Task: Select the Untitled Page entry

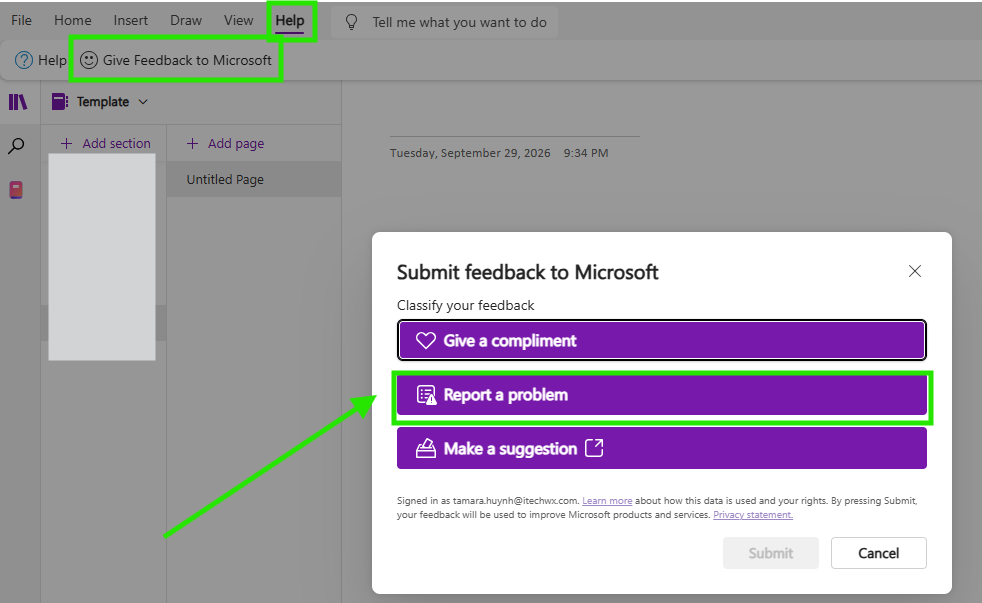Action: coord(254,180)
